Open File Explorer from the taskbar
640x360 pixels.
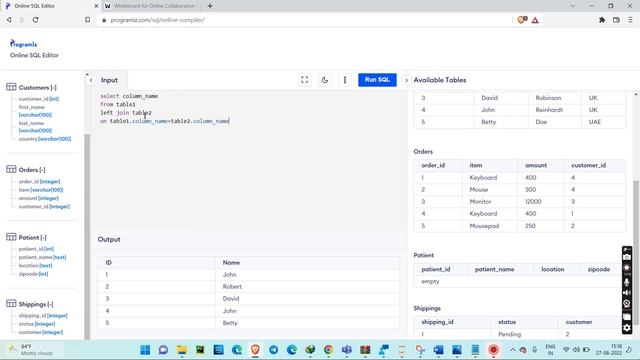coord(182,350)
